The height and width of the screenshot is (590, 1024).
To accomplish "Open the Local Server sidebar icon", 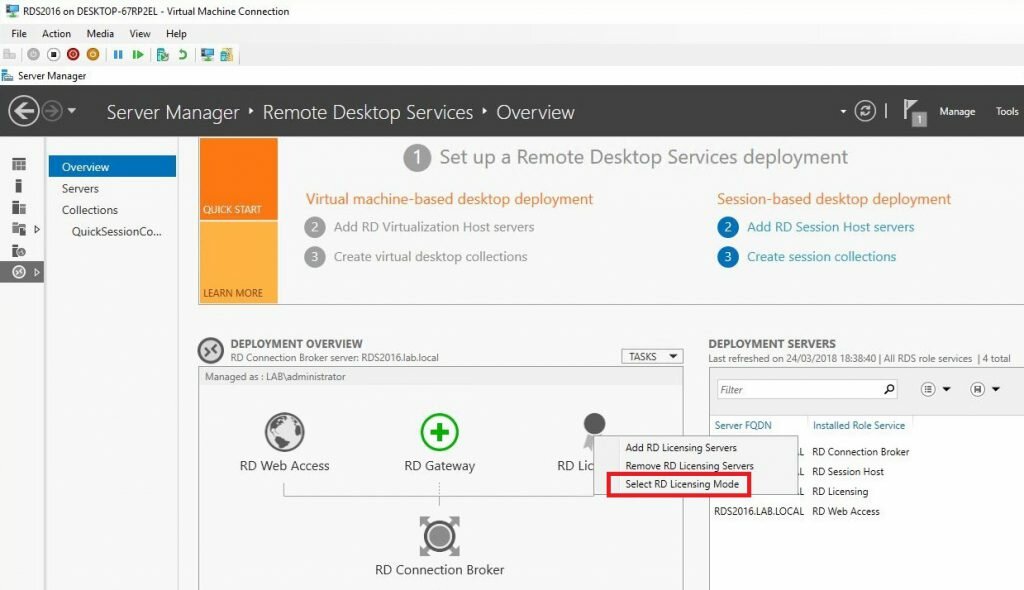I will click(x=19, y=186).
